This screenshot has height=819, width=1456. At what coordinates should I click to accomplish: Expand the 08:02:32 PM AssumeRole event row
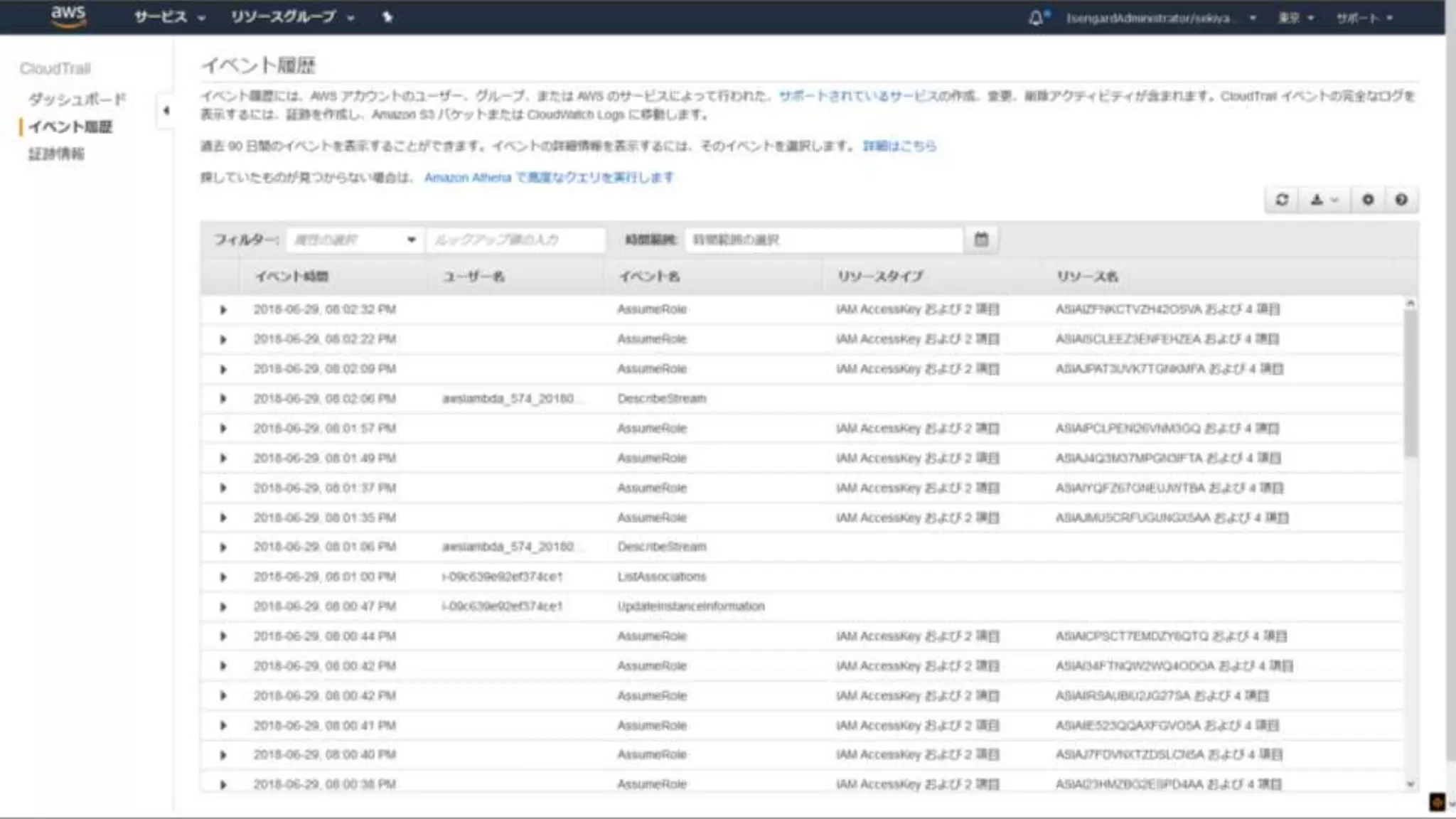click(x=223, y=310)
